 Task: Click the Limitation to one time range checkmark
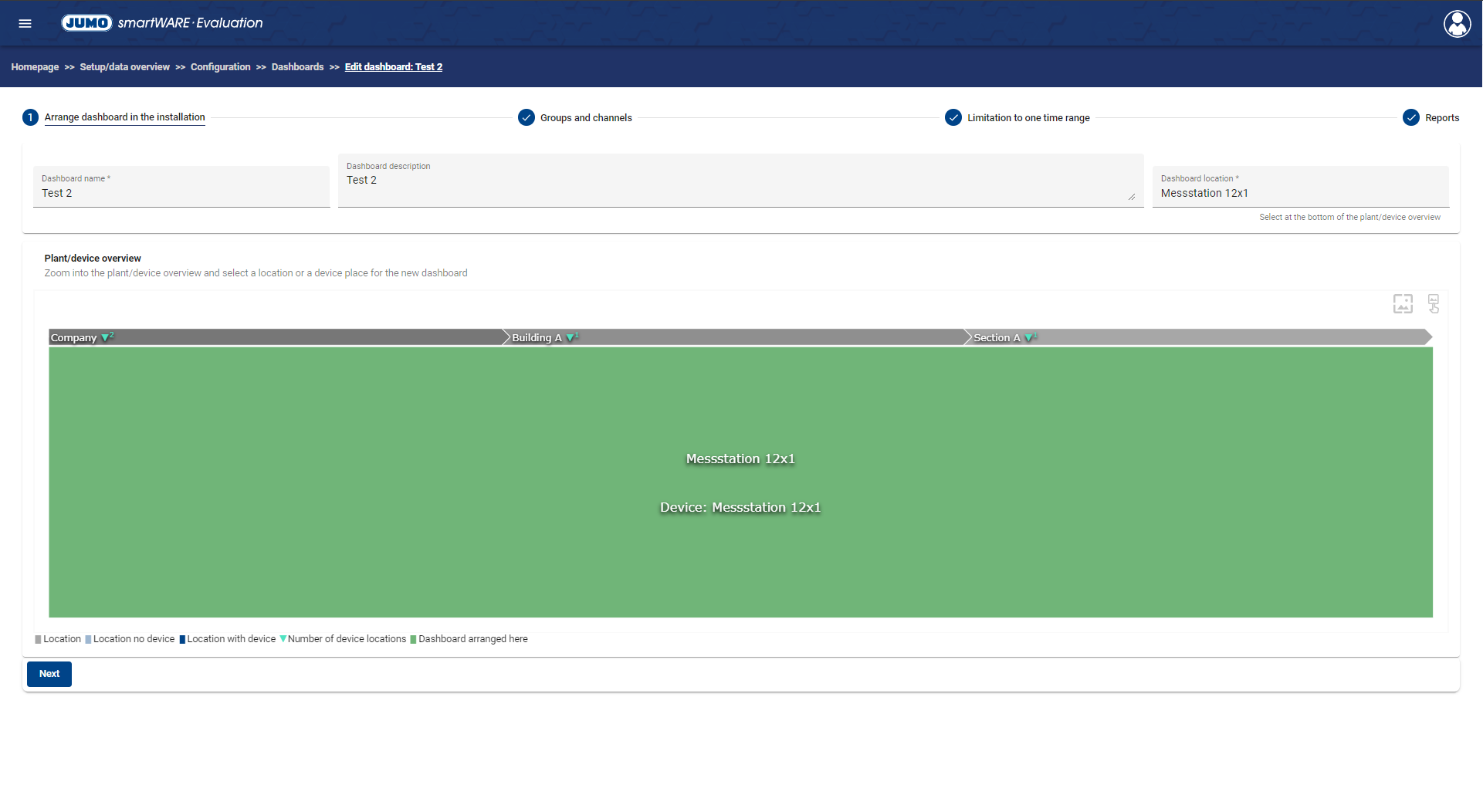(953, 117)
